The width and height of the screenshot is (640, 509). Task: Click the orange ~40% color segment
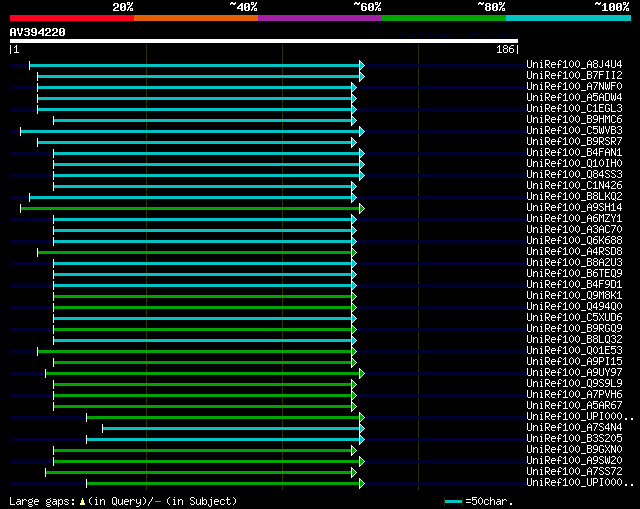point(196,18)
